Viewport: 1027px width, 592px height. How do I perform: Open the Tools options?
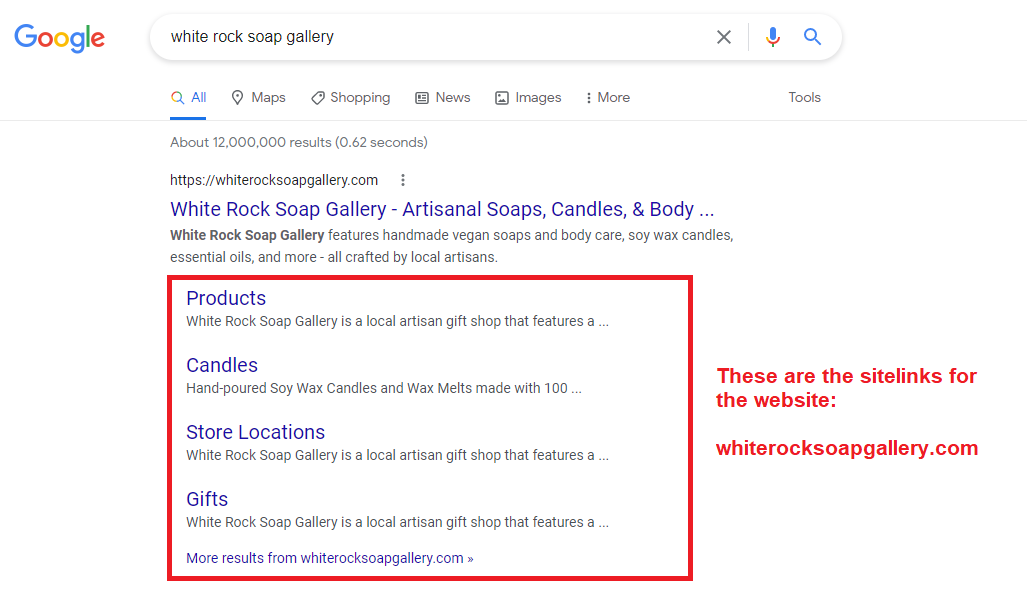click(x=804, y=98)
